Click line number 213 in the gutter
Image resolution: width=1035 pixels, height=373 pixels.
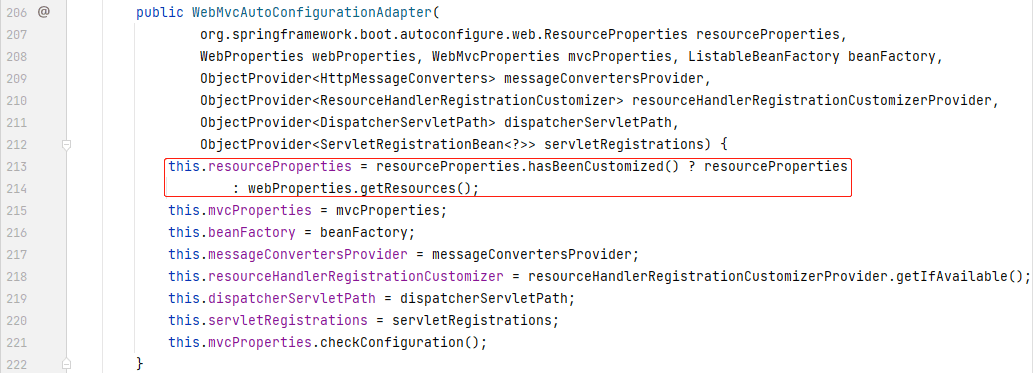click(x=16, y=166)
